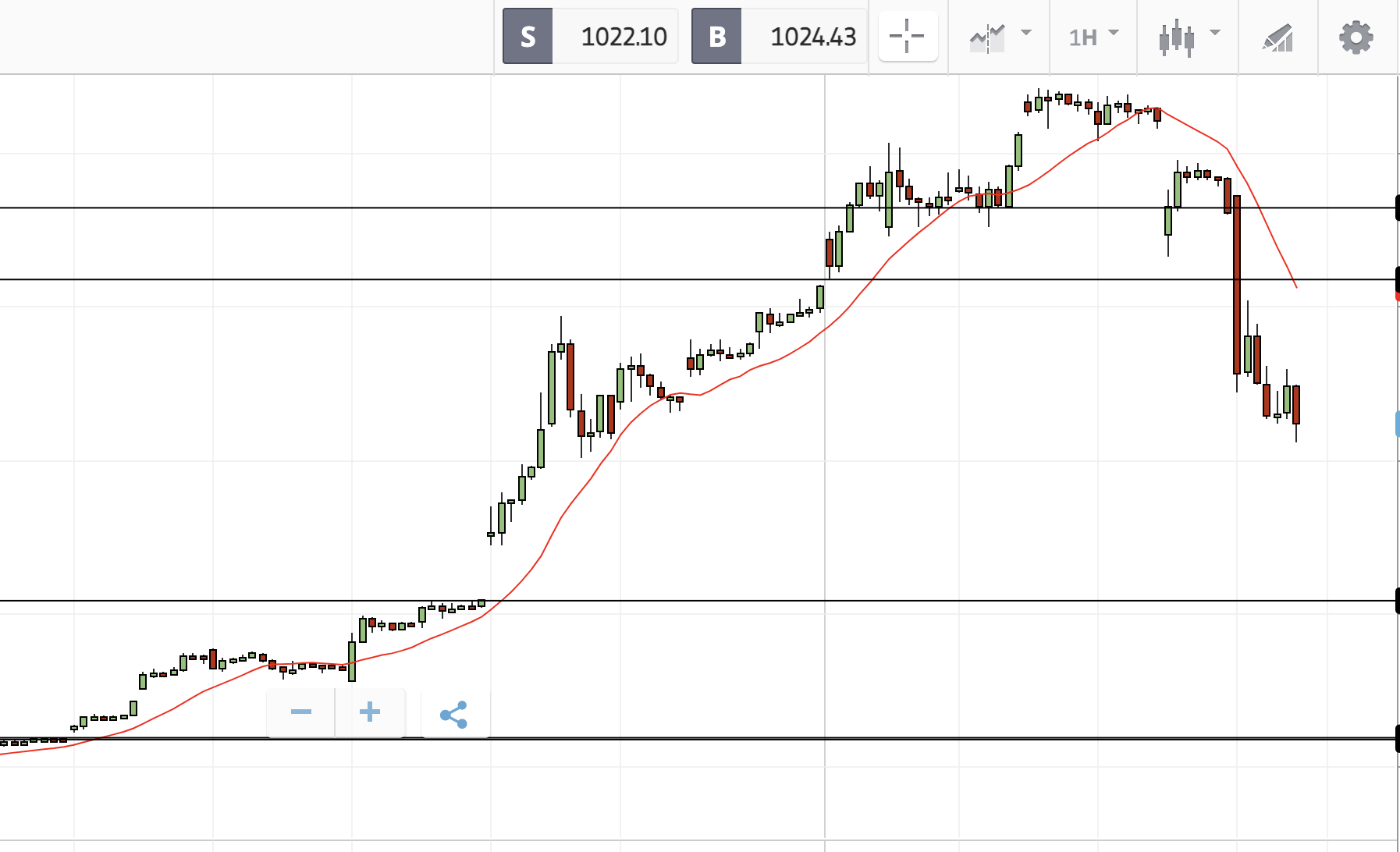Image resolution: width=1400 pixels, height=852 pixels.
Task: Expand the arrow beside the candlestick icon
Action: 1214,33
